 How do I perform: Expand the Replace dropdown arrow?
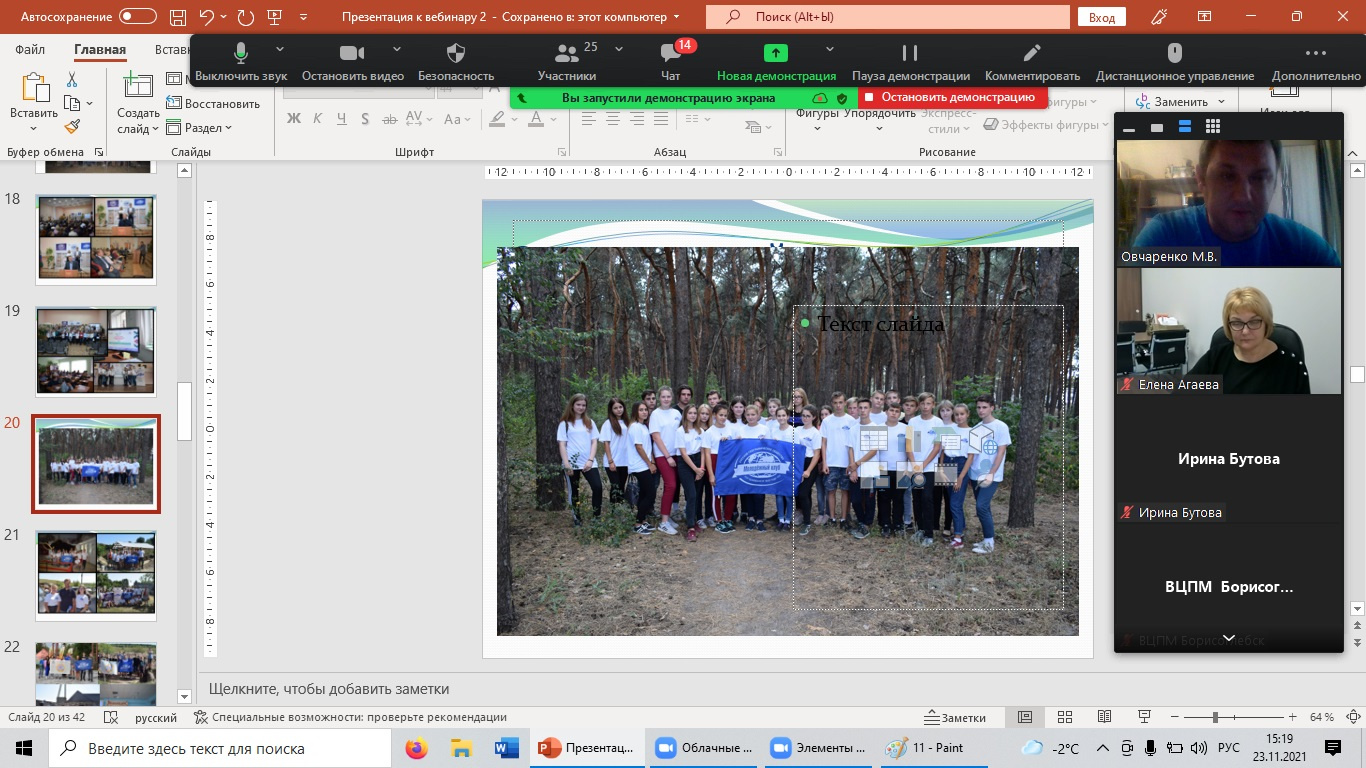pos(1219,102)
